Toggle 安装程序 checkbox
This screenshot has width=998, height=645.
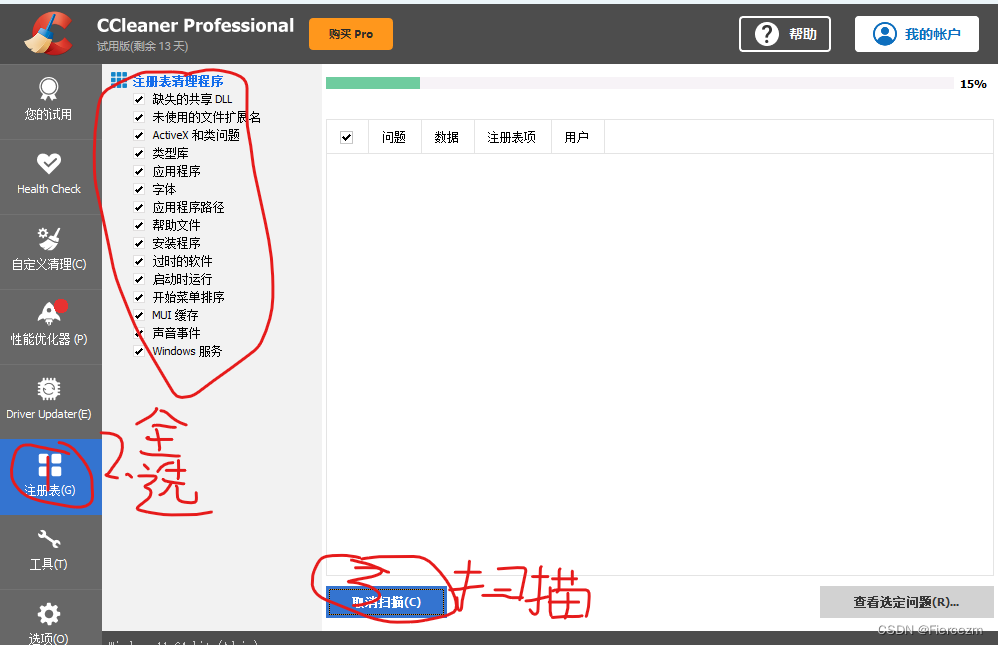(x=139, y=243)
